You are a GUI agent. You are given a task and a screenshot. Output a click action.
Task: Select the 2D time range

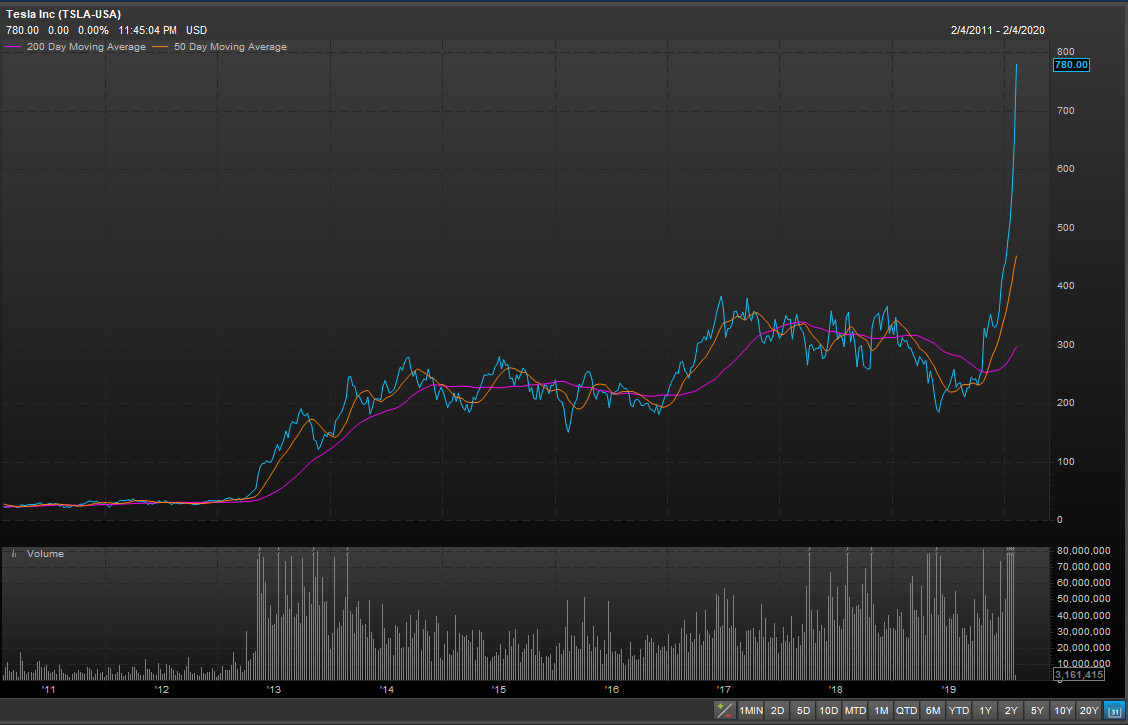tap(778, 711)
